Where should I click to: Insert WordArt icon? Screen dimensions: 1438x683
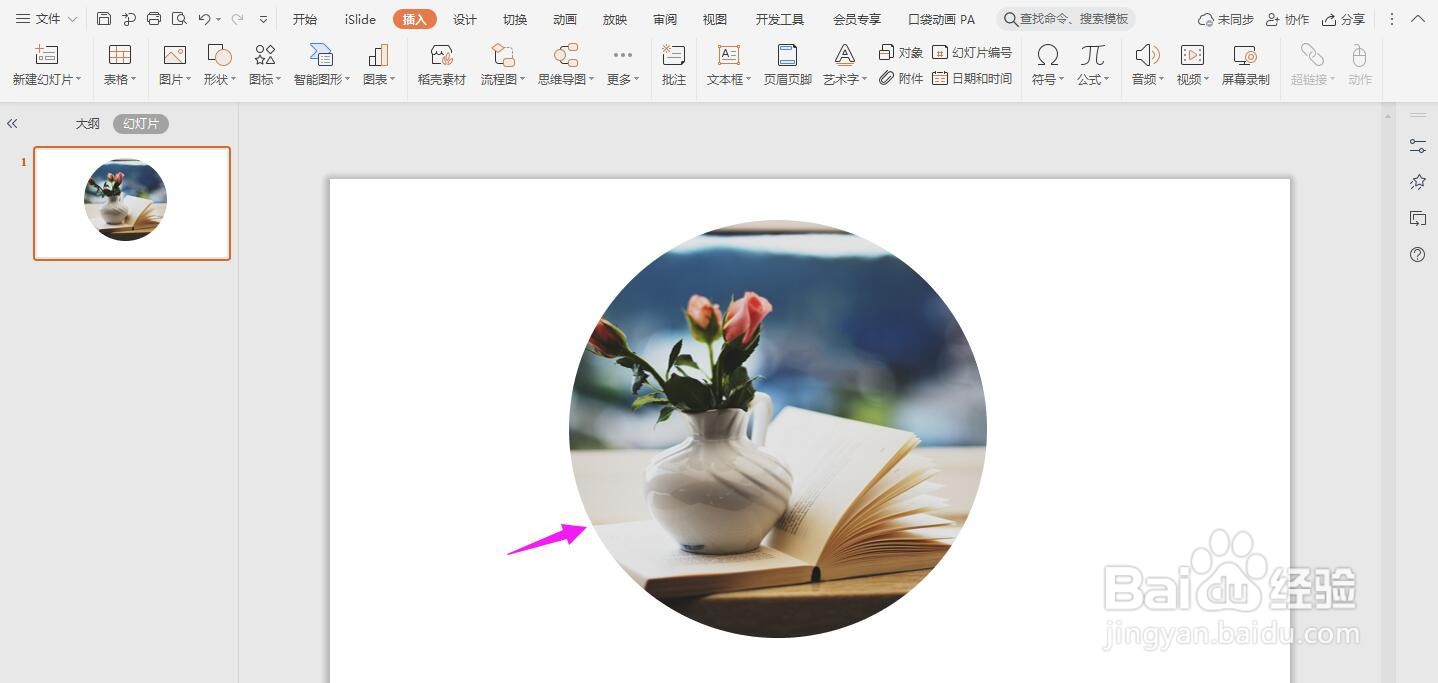coord(845,55)
